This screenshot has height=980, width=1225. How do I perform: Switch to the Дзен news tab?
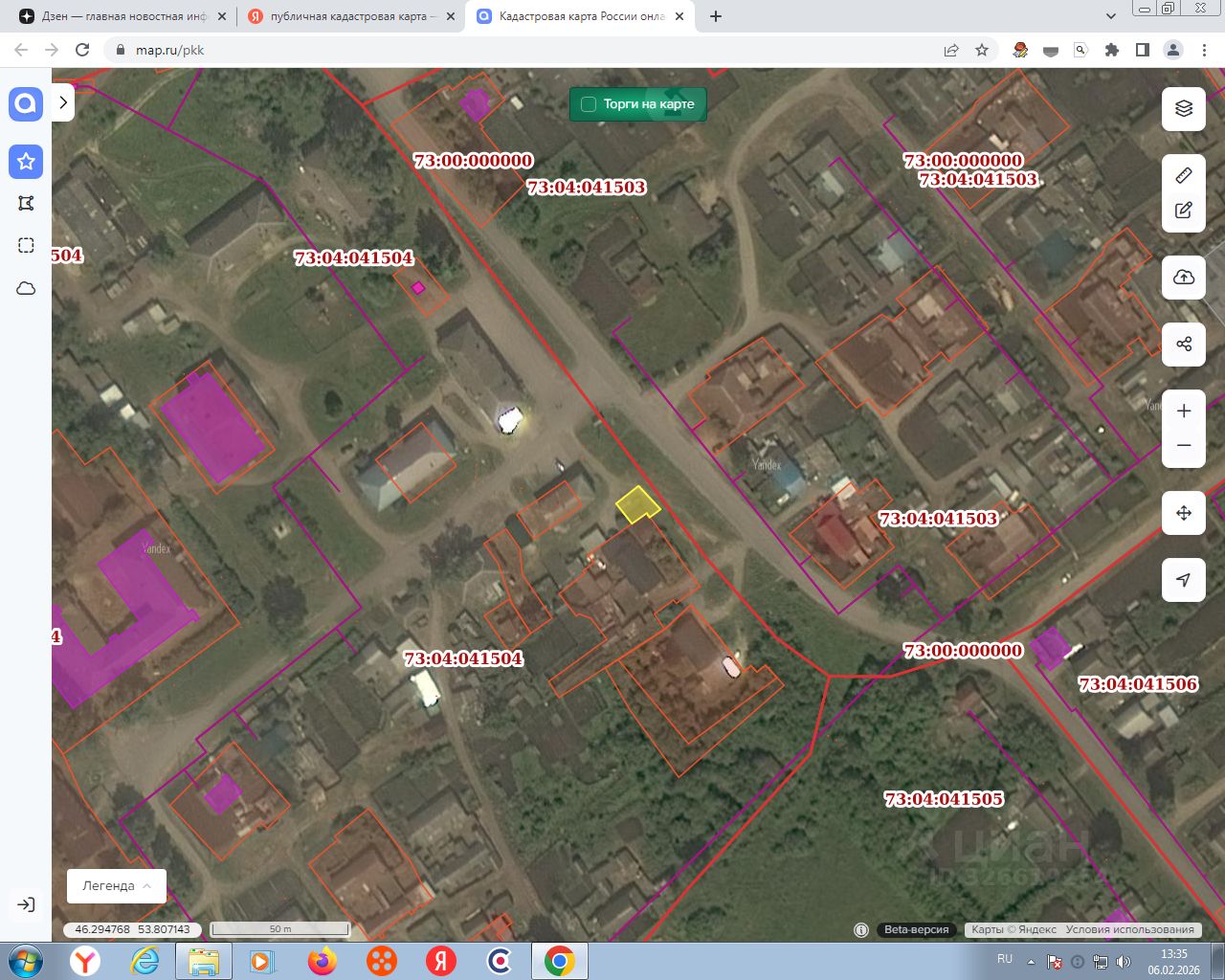tap(124, 16)
